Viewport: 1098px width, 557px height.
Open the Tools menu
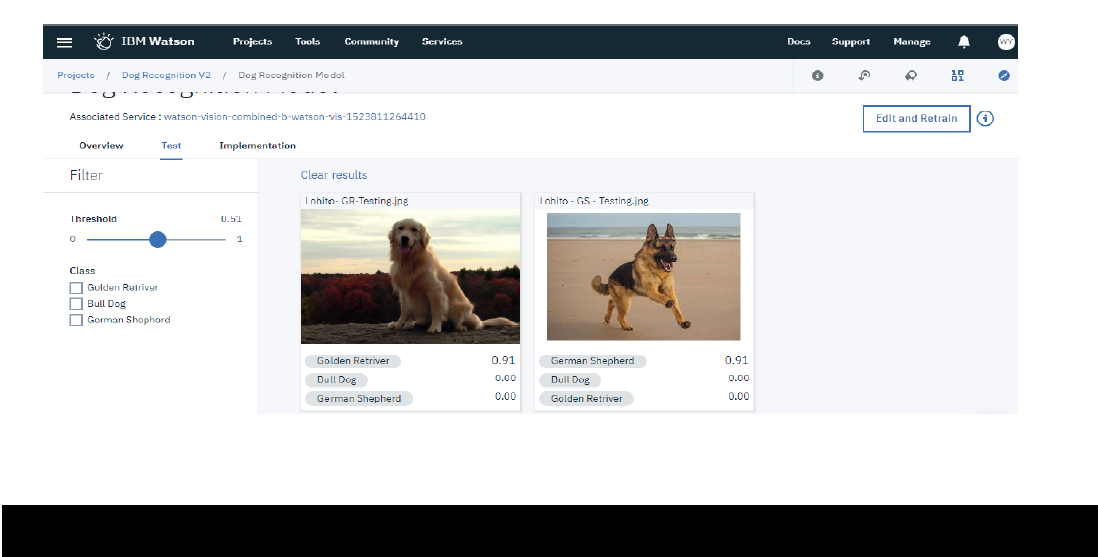coord(308,42)
